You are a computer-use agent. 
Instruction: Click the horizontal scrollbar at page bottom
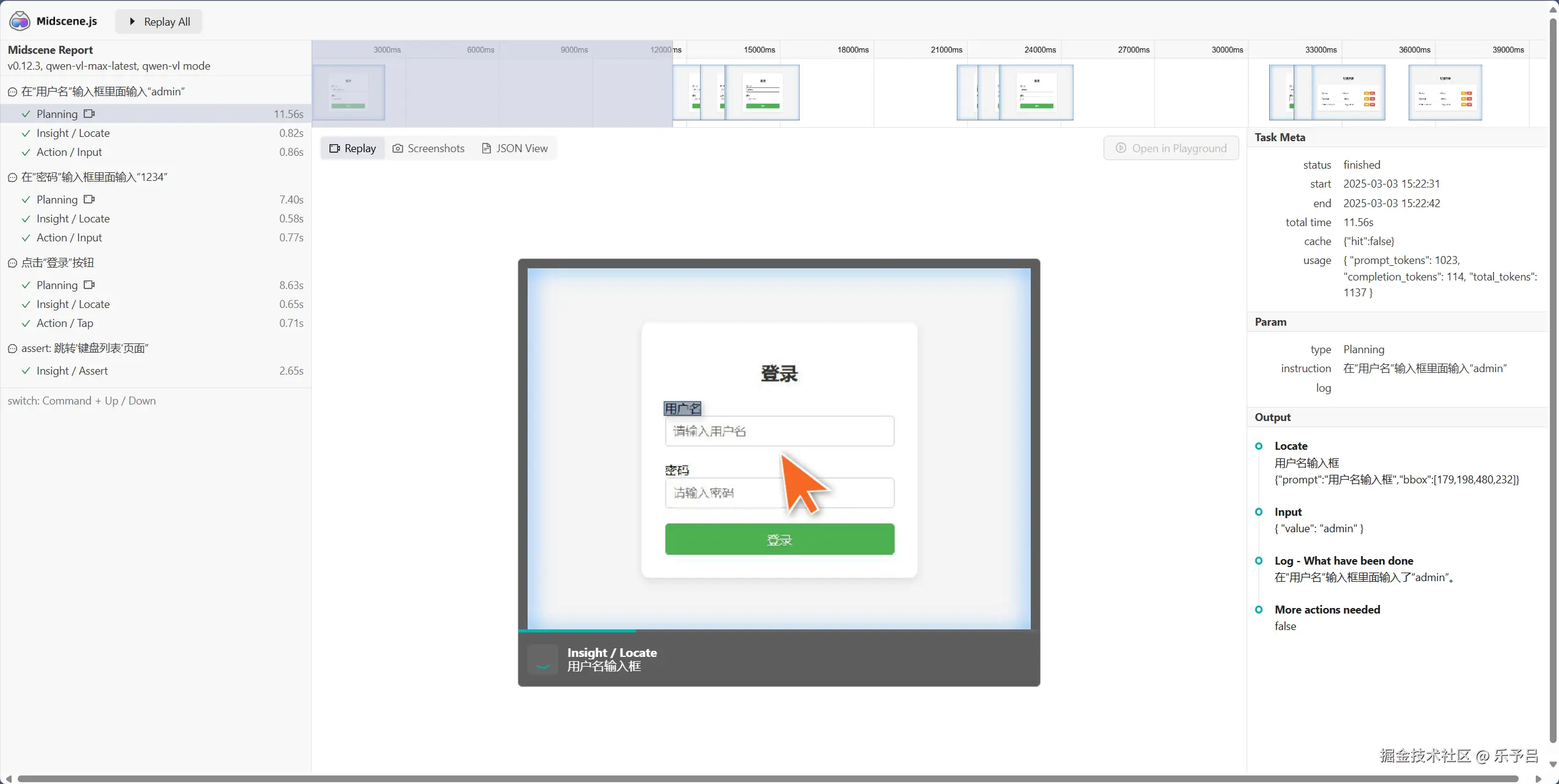pos(767,779)
